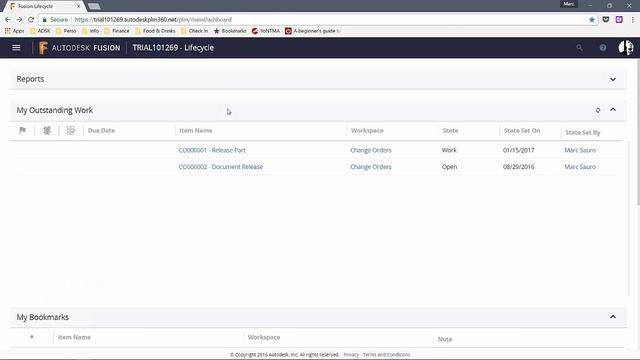The image size is (640, 360).
Task: Open the search magnifier icon
Action: pos(579,48)
